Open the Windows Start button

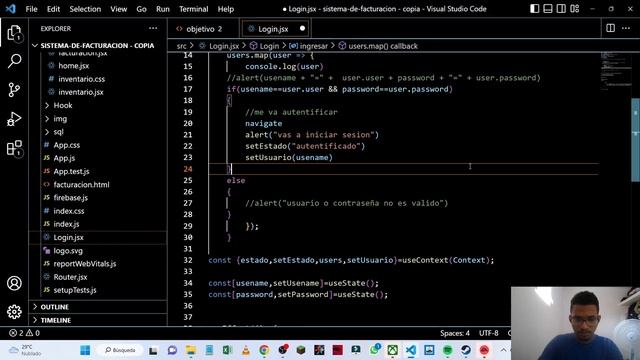(x=85, y=350)
